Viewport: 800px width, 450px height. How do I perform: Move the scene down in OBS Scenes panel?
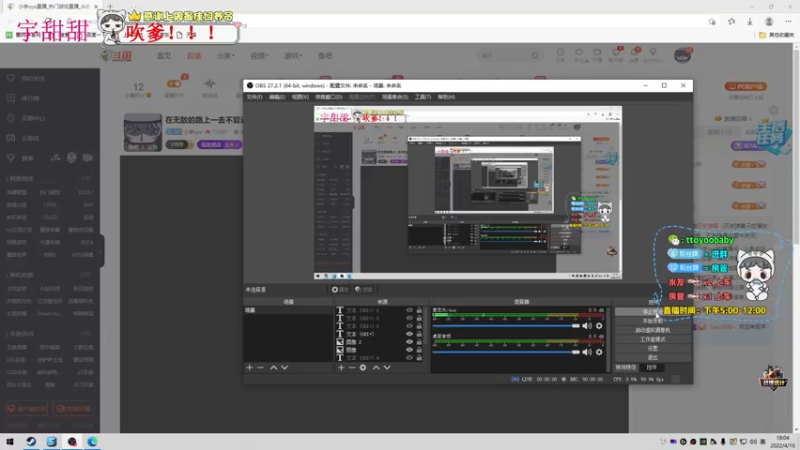tap(285, 367)
